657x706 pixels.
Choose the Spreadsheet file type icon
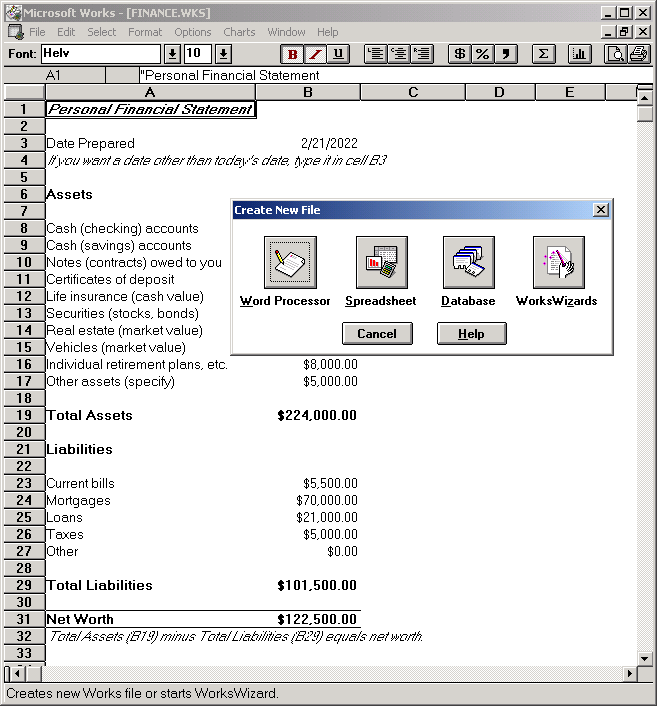coord(381,262)
